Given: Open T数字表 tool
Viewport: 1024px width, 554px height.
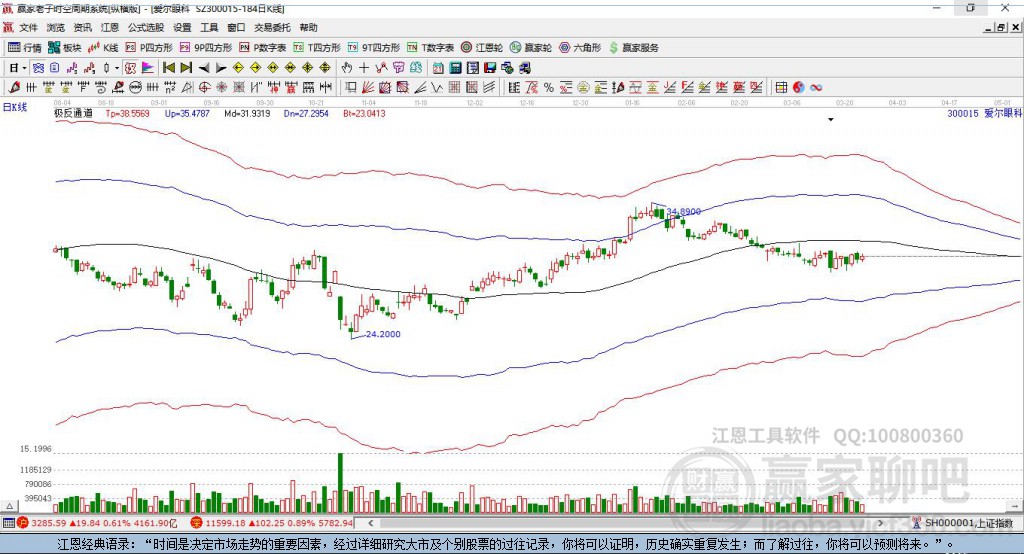Looking at the screenshot, I should (430, 48).
